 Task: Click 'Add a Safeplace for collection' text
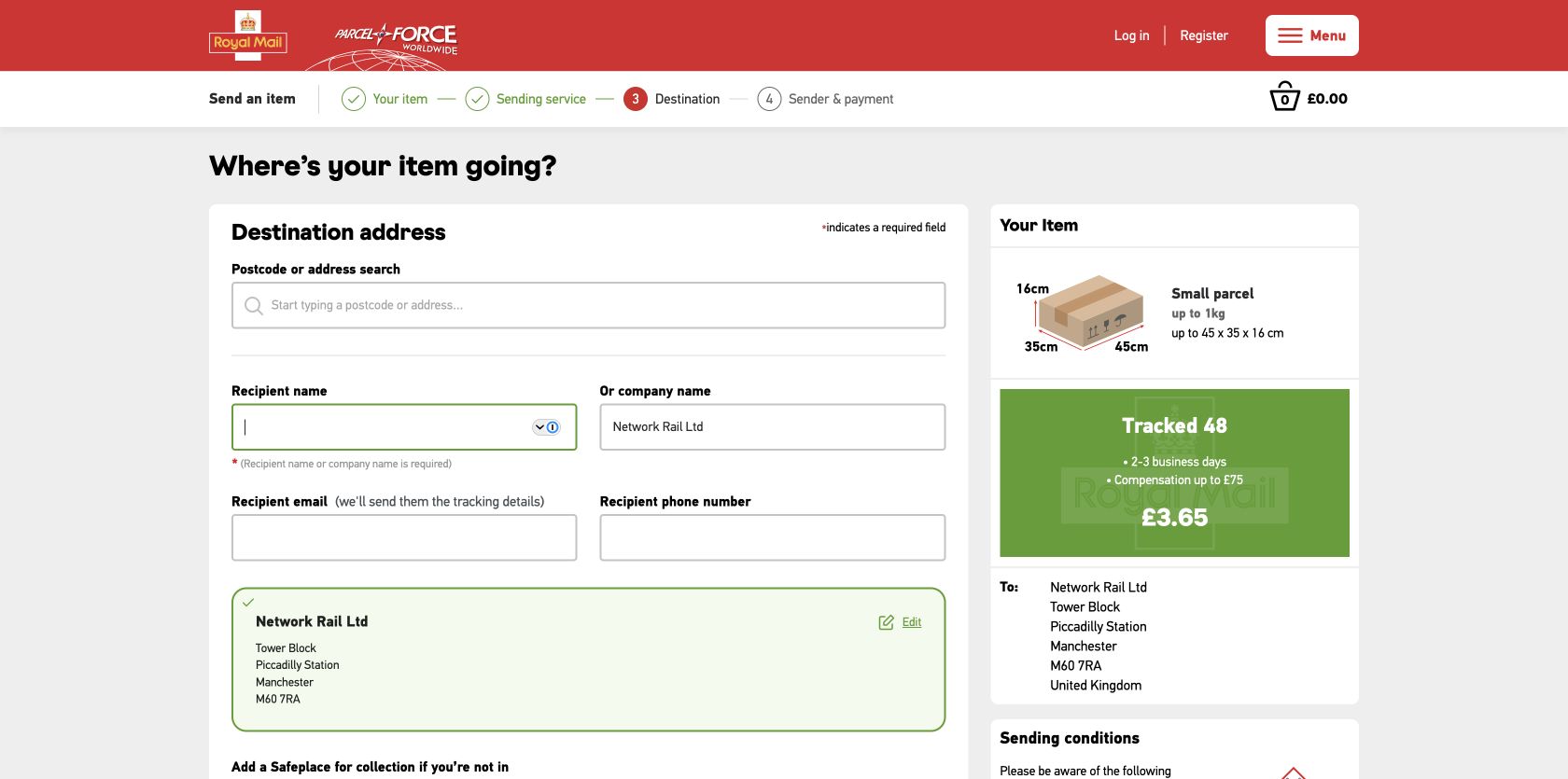coord(370,767)
